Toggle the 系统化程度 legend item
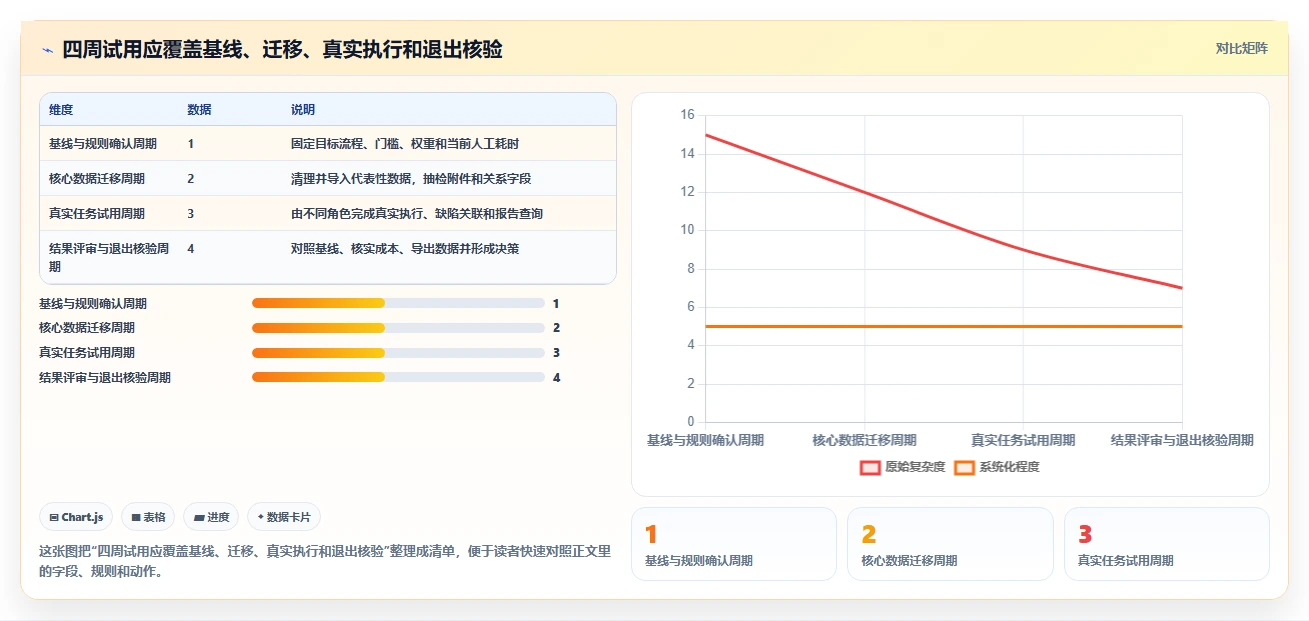 [x=996, y=467]
